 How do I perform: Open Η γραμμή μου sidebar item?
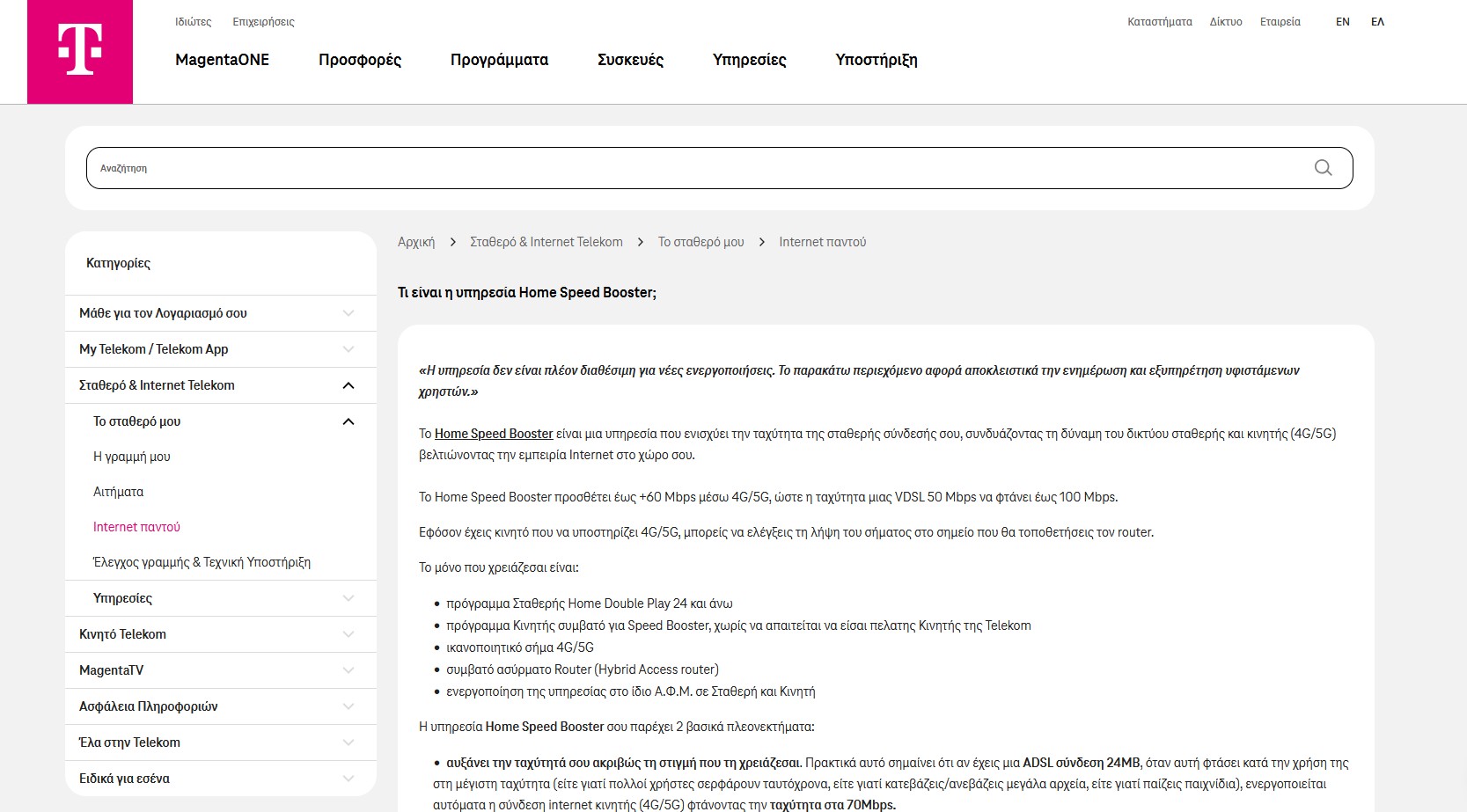(x=132, y=457)
